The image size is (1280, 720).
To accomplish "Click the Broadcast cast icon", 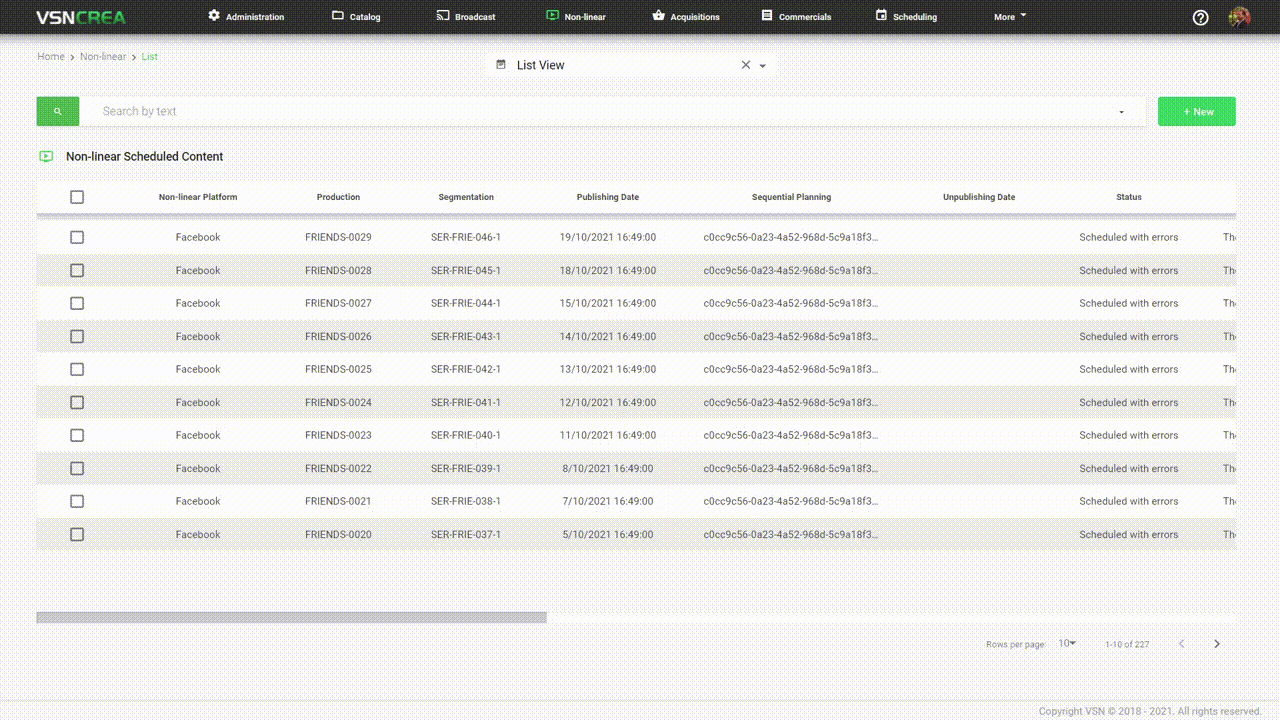I will click(443, 16).
